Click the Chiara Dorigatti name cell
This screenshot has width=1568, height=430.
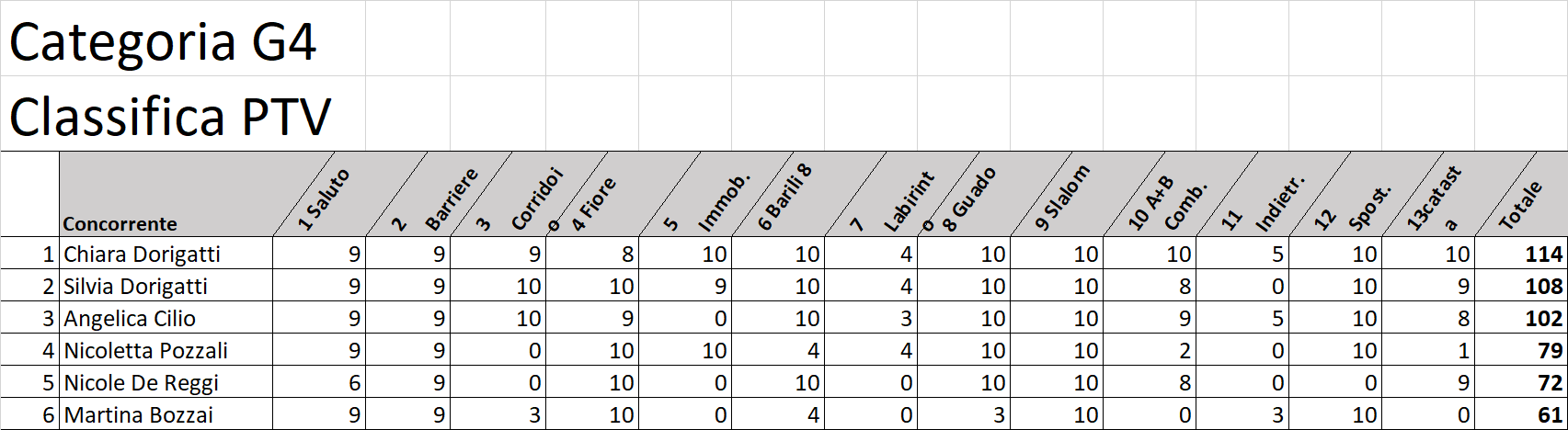(142, 255)
